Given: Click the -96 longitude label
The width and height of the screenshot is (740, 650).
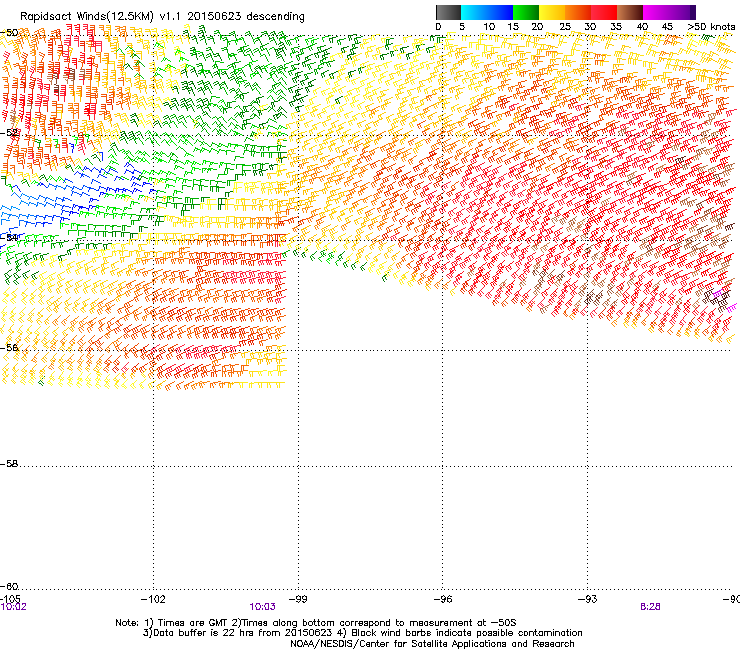Looking at the screenshot, I should pos(443,599).
